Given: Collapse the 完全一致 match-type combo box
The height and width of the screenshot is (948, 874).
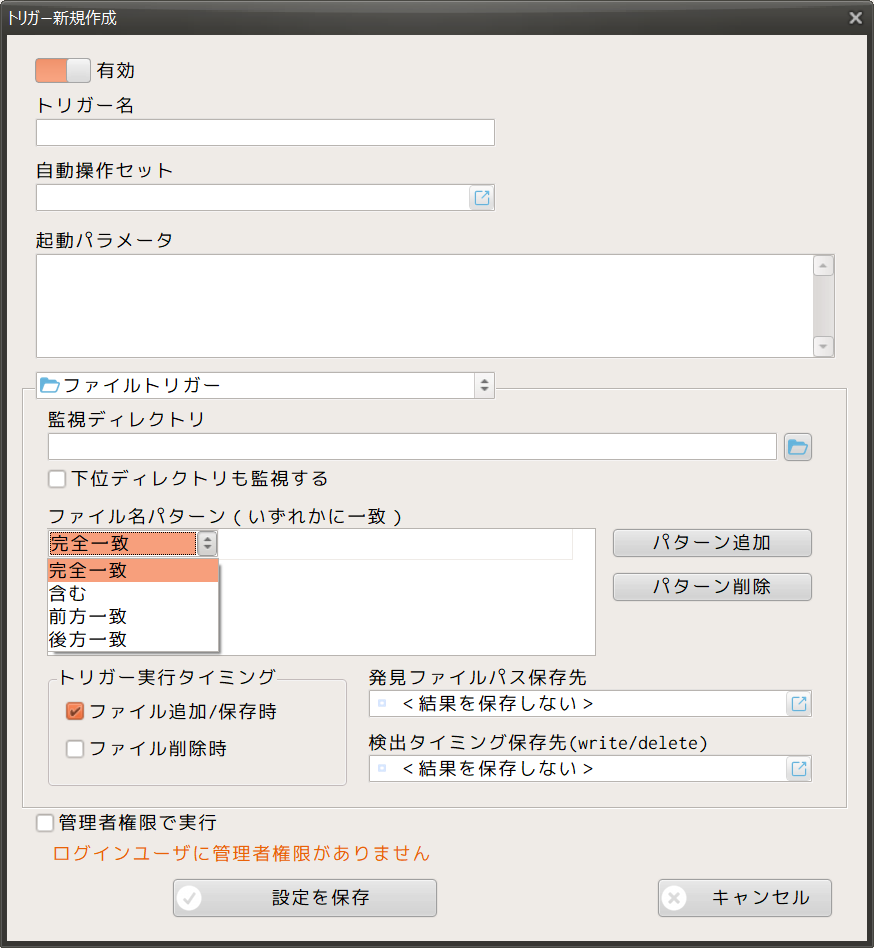Looking at the screenshot, I should pyautogui.click(x=207, y=543).
